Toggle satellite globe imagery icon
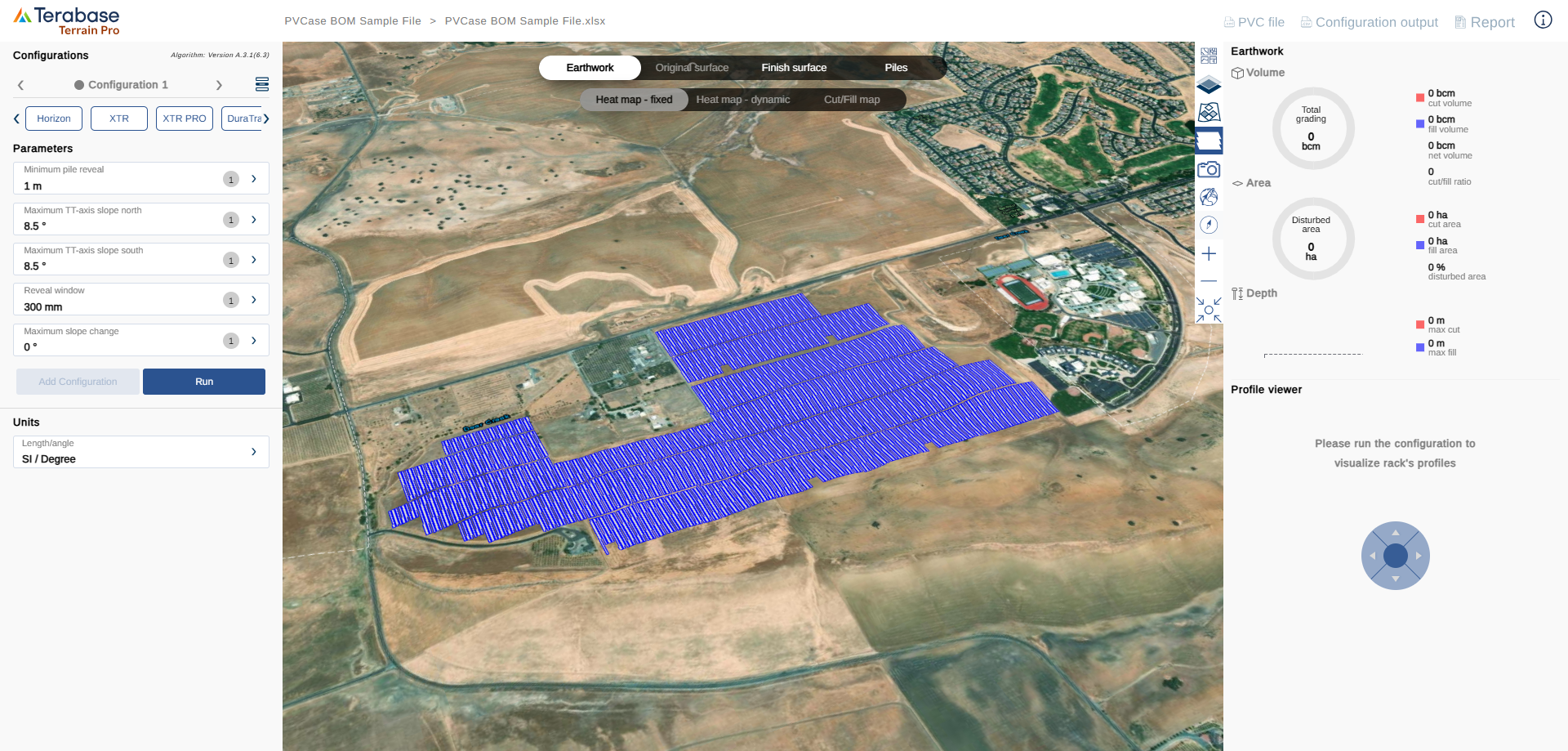Screen dimensions: 1568x751 (x=1209, y=197)
